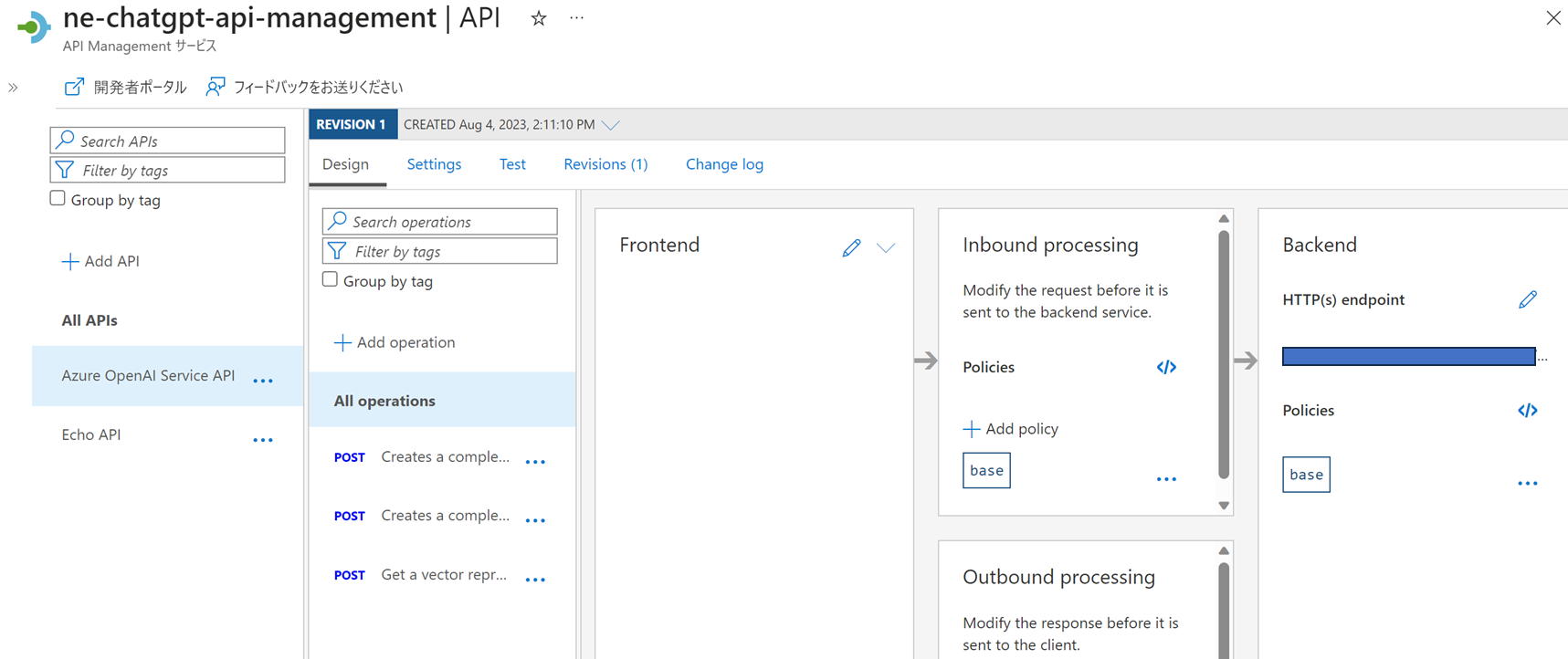This screenshot has width=1568, height=659.
Task: Toggle Group by tag for operations
Action: pos(331,280)
